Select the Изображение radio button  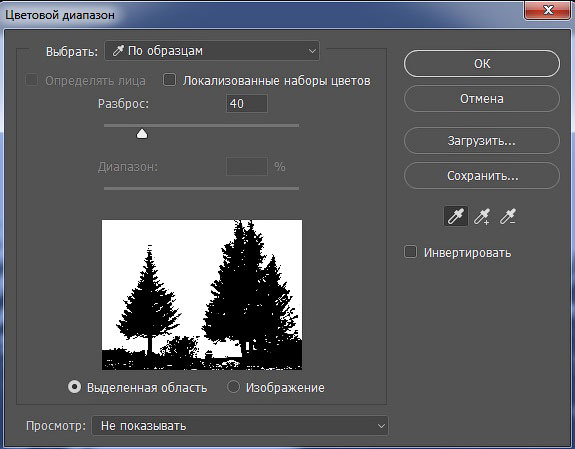[233, 387]
